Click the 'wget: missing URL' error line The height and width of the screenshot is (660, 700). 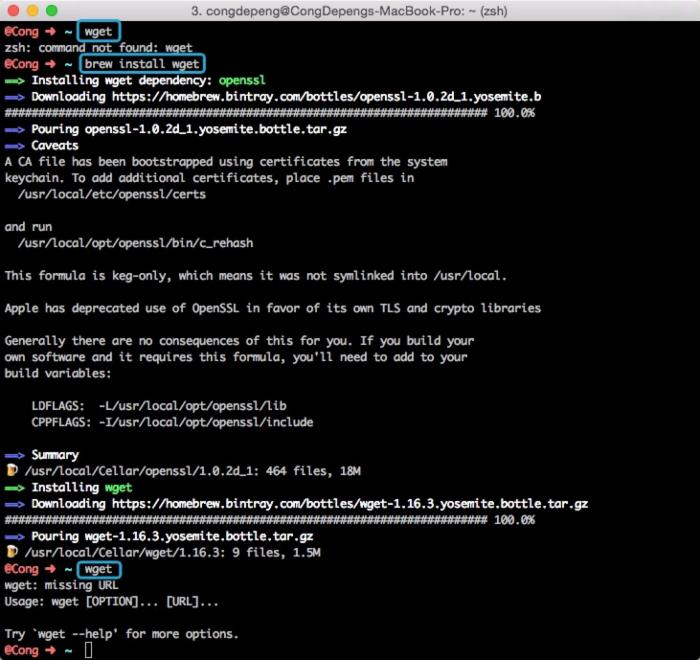62,585
